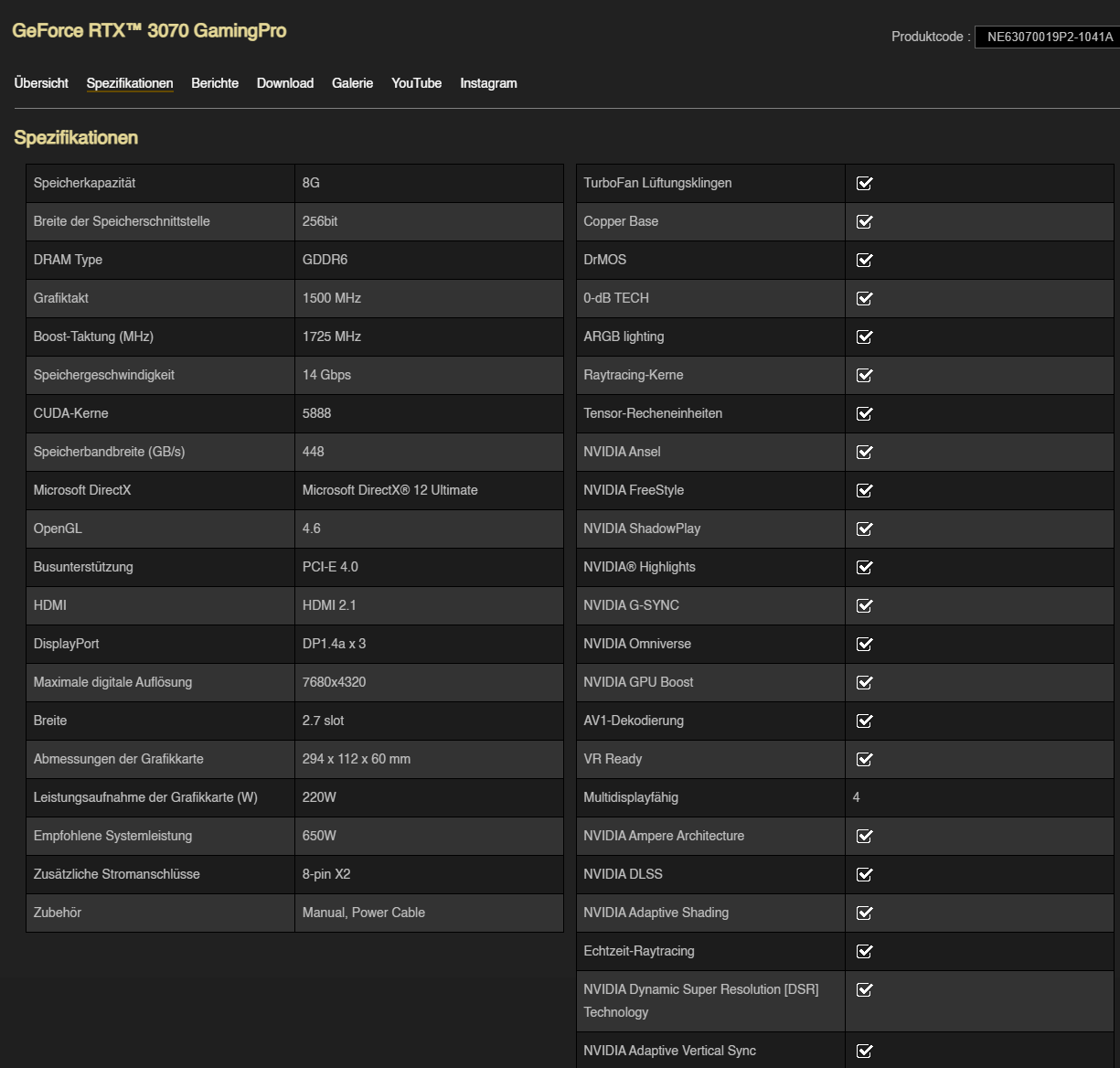Screen dimensions: 1120x1068
Task: Click the Copper Base checkmark
Action: (x=865, y=221)
